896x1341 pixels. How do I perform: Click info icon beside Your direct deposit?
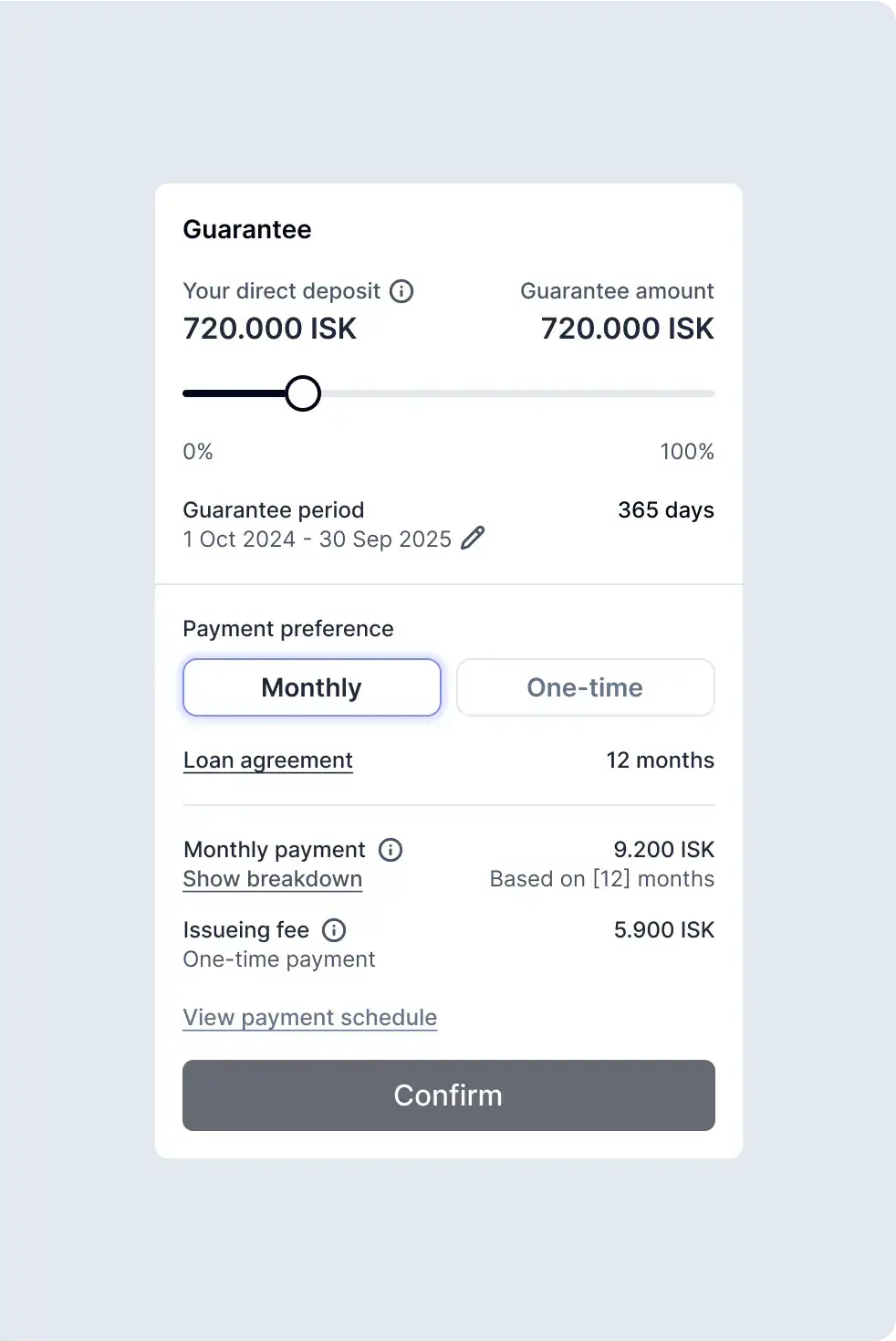401,291
